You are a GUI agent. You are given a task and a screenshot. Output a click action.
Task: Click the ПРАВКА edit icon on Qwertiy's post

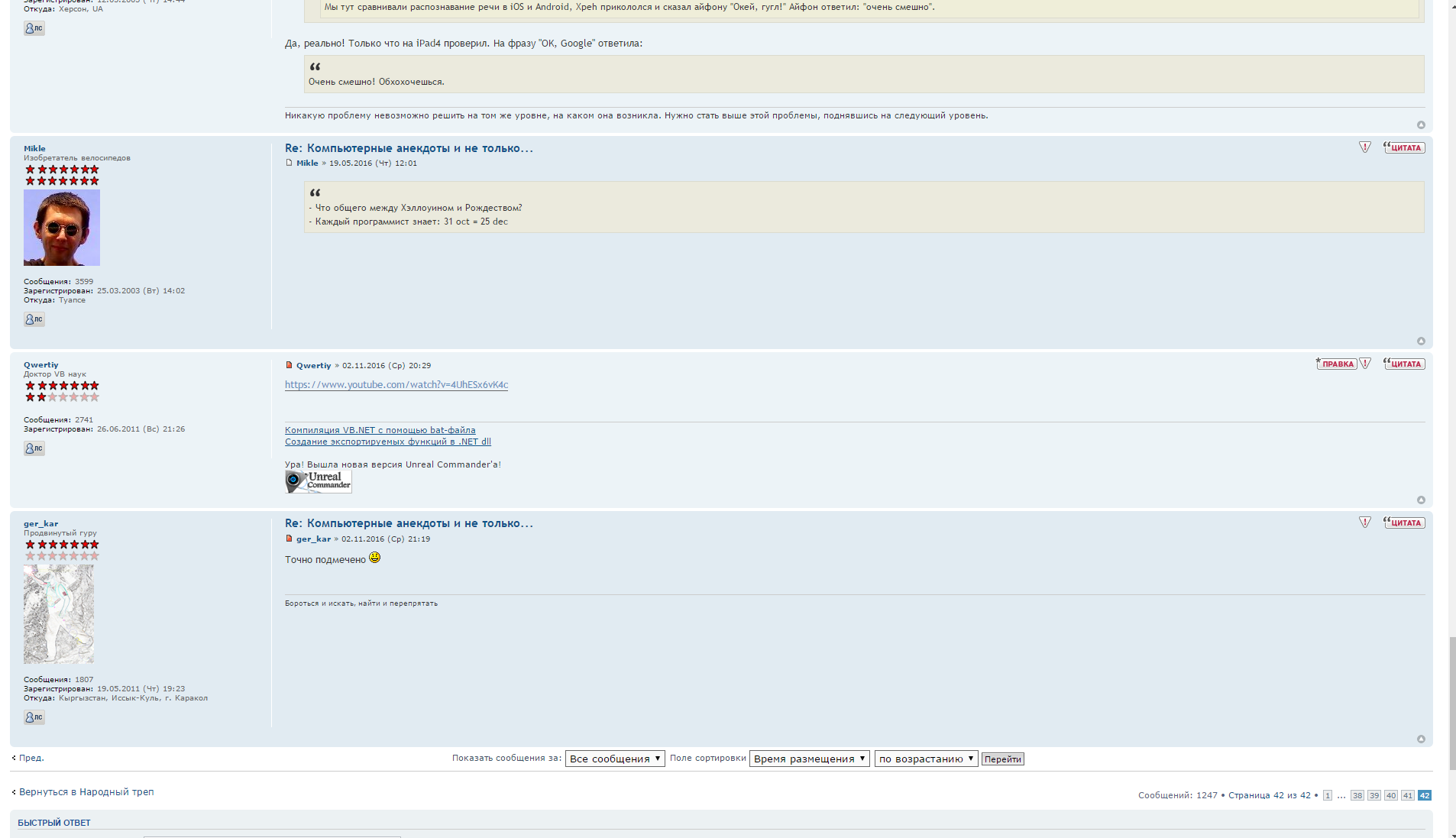pyautogui.click(x=1336, y=364)
